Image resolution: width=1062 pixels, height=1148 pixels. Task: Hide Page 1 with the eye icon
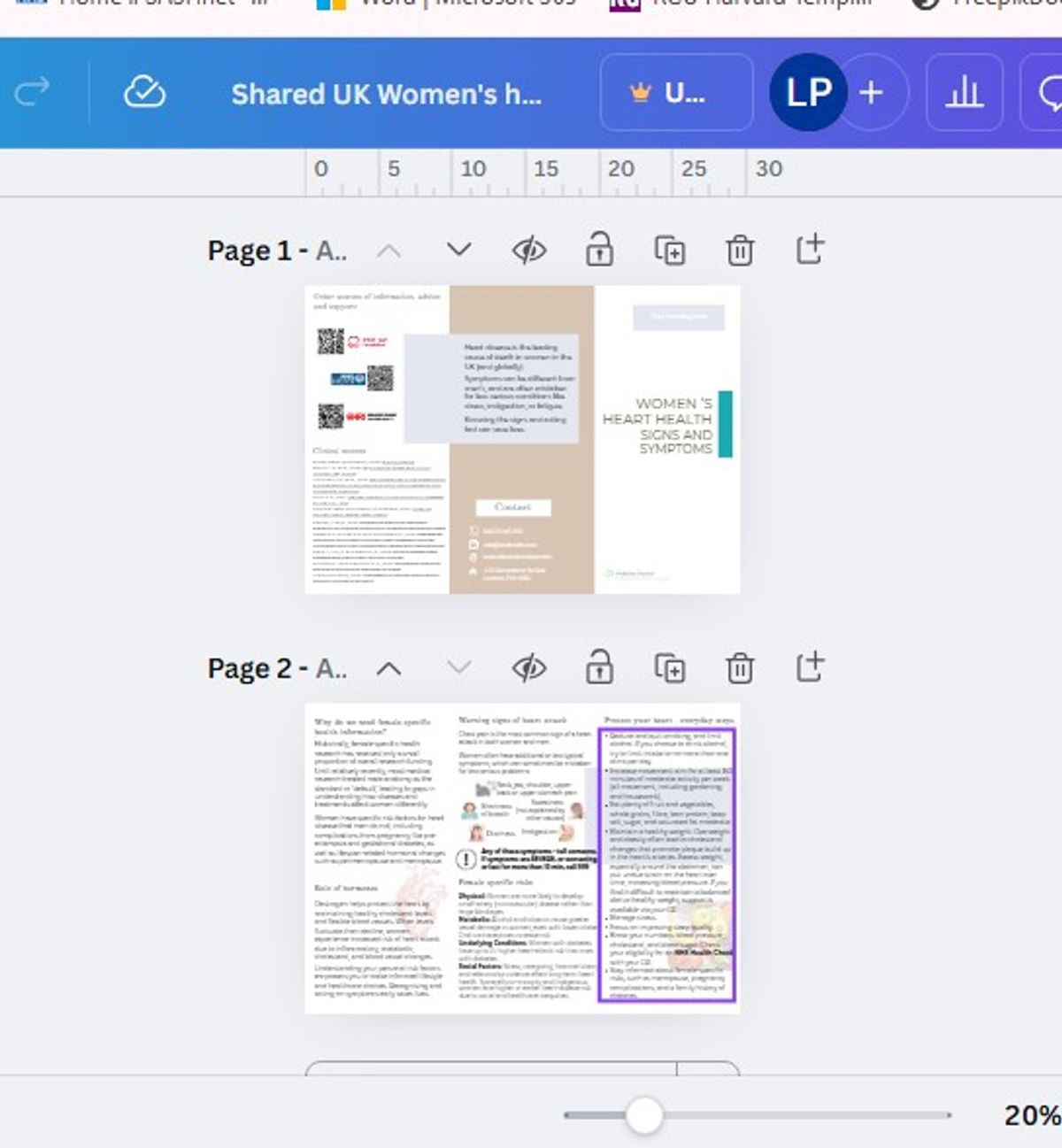(x=529, y=250)
